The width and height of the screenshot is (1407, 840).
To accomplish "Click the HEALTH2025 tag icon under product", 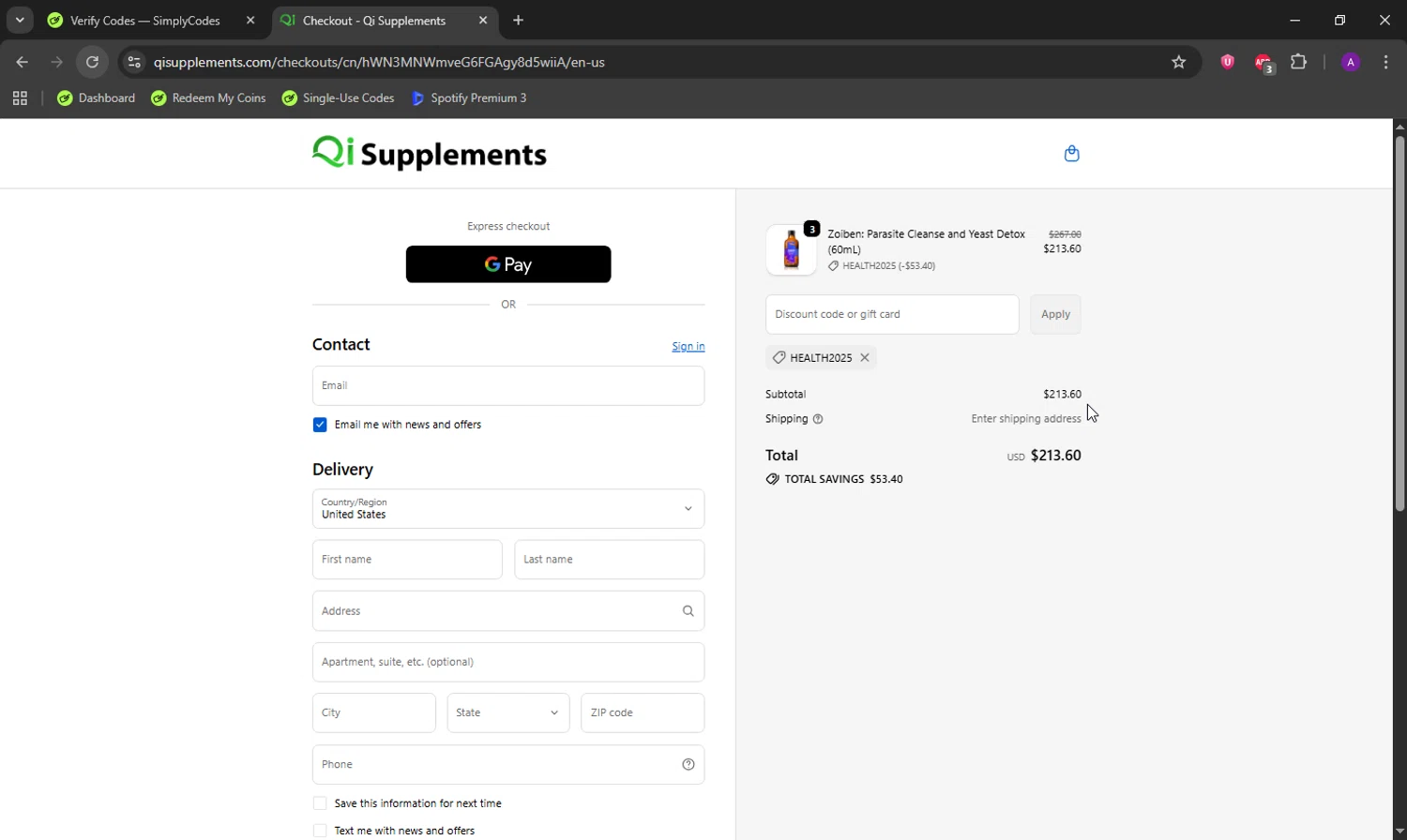I will (833, 266).
